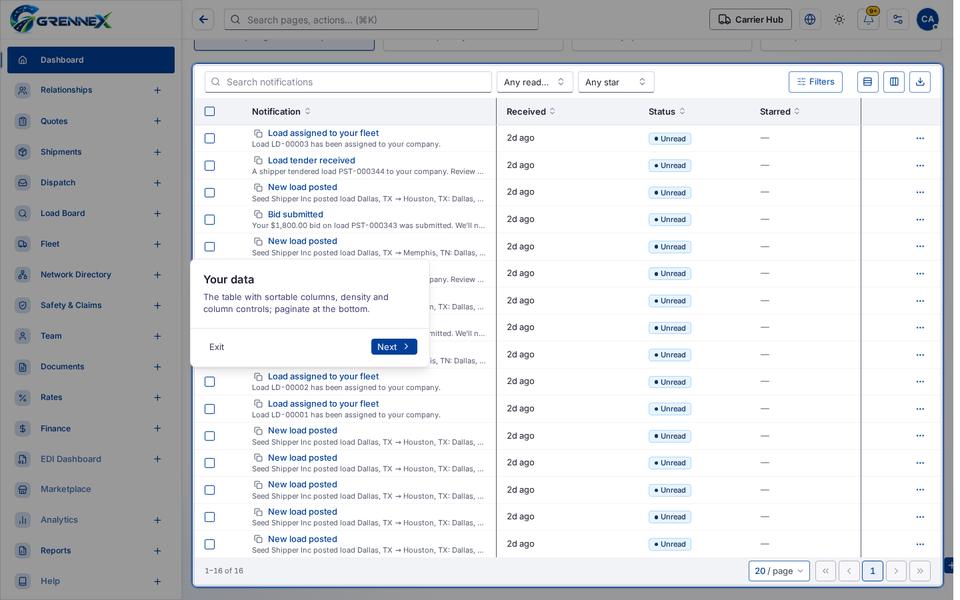Viewport: 960px width, 600px height.
Task: Expand the Relationships menu with plus
Action: coord(157,91)
